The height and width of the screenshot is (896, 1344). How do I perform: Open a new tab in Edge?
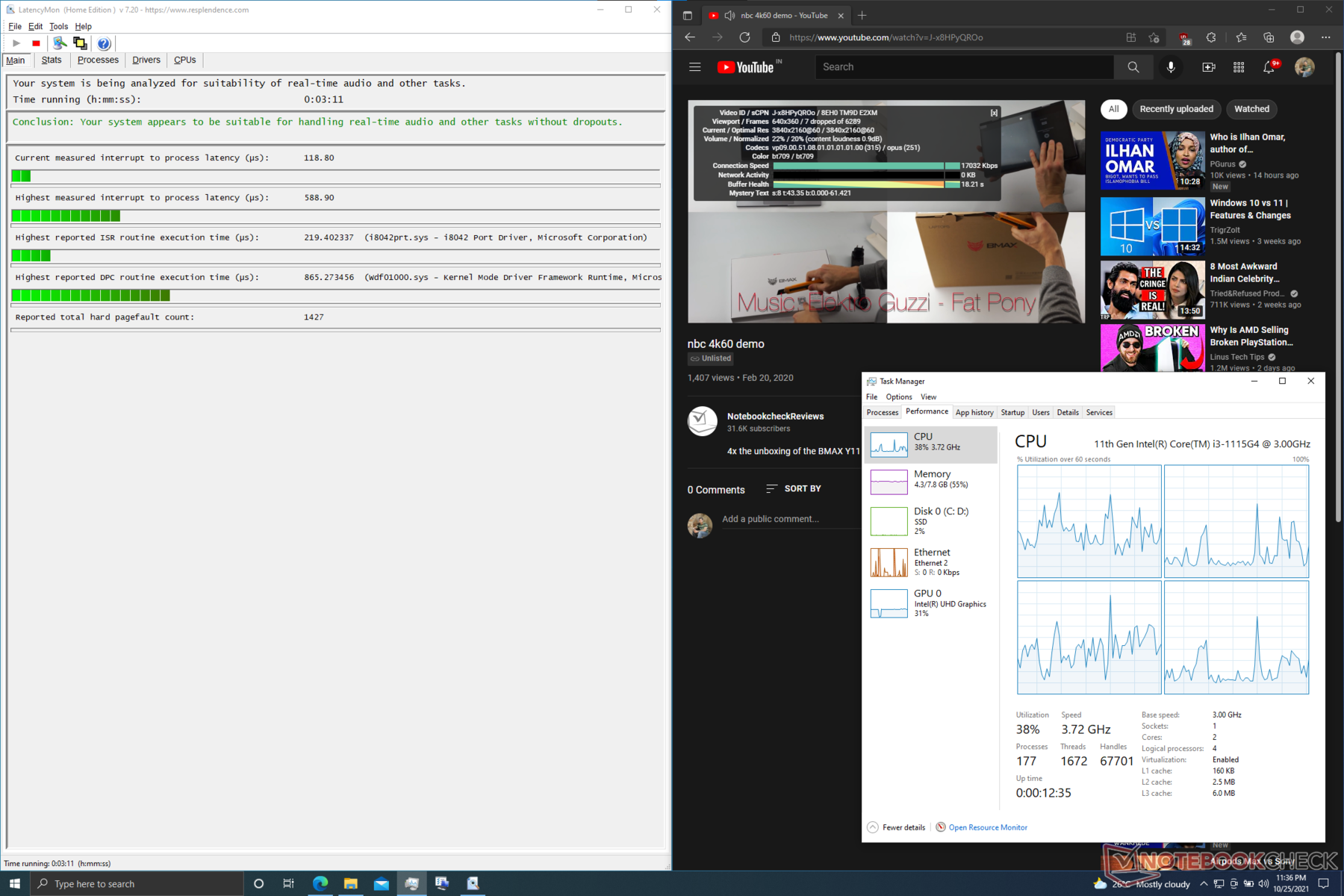pyautogui.click(x=862, y=16)
